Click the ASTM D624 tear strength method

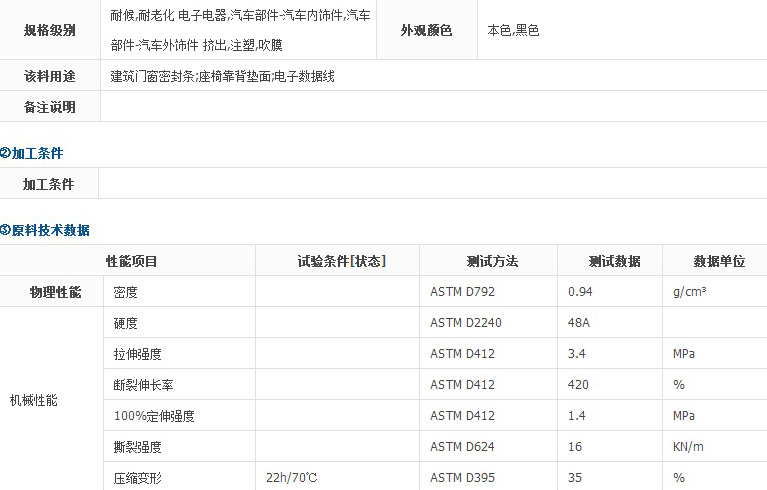tap(462, 447)
